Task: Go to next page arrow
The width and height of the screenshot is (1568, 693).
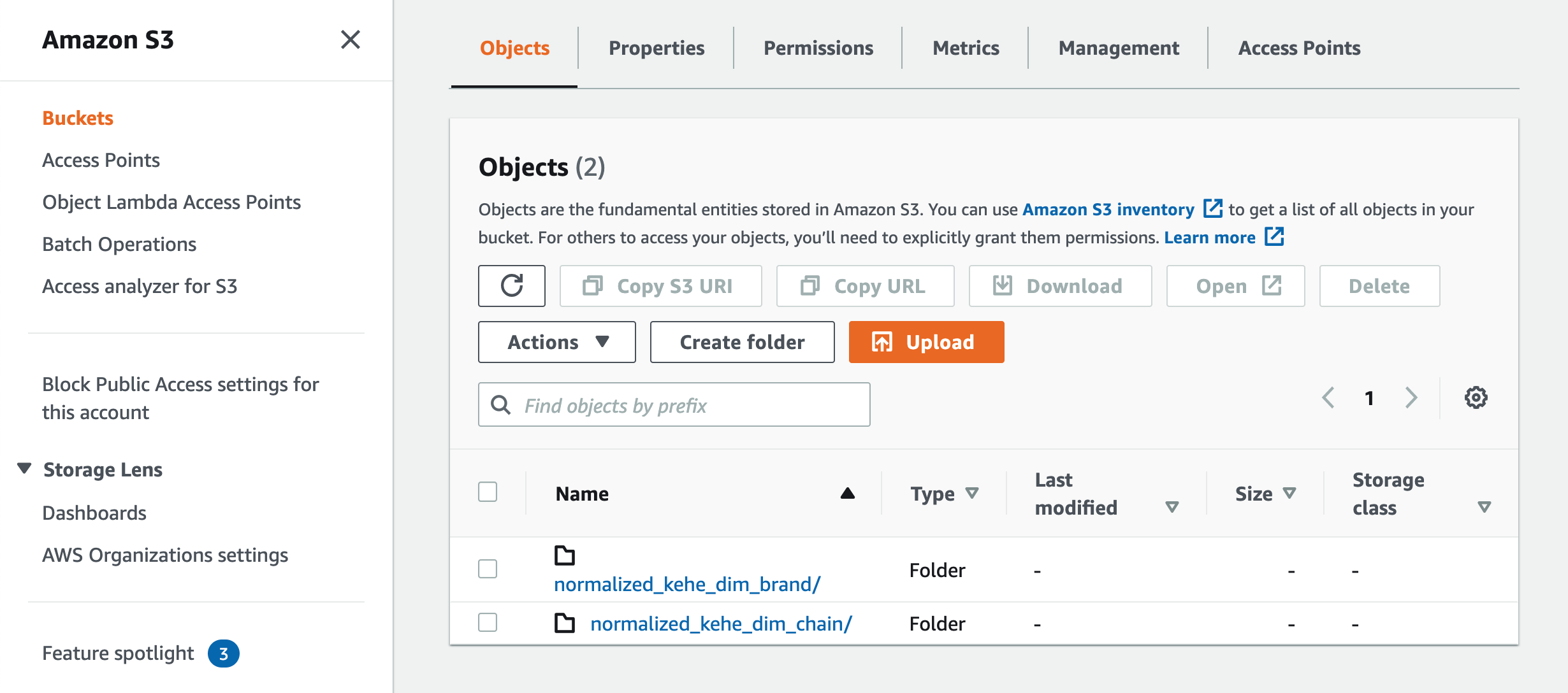Action: [x=1412, y=397]
